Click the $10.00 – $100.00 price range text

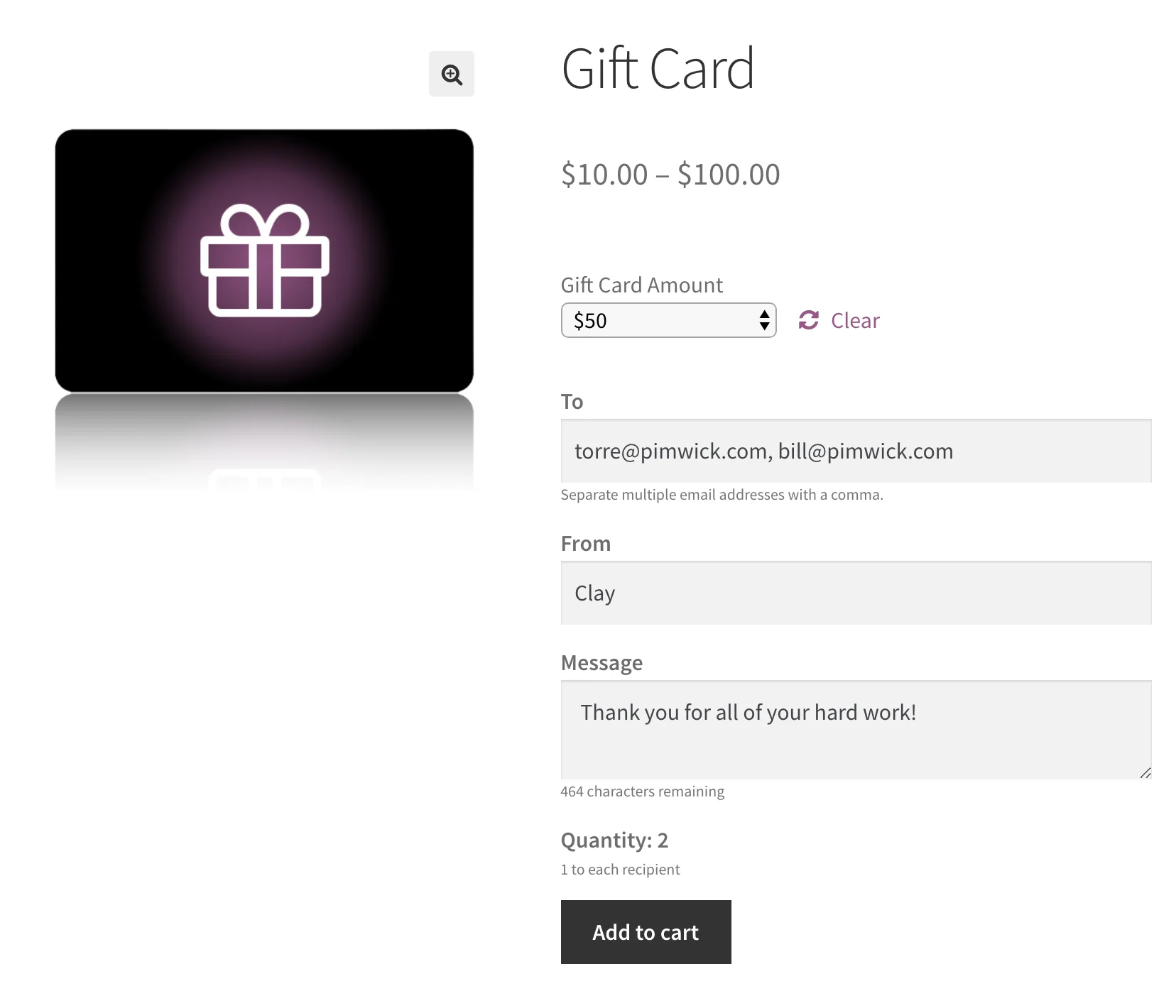[670, 174]
